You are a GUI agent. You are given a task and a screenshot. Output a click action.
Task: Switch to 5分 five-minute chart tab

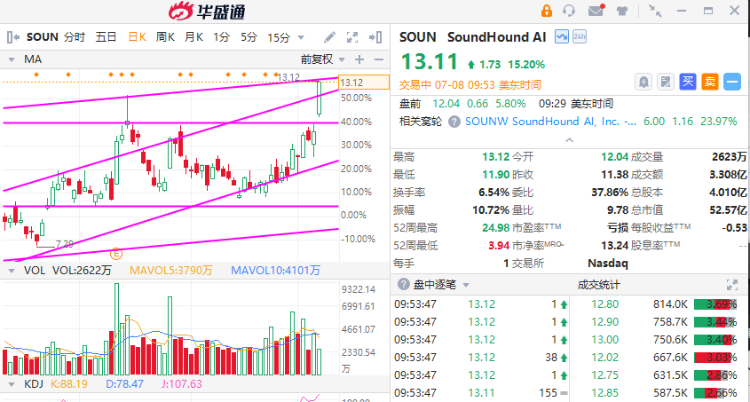(x=249, y=37)
